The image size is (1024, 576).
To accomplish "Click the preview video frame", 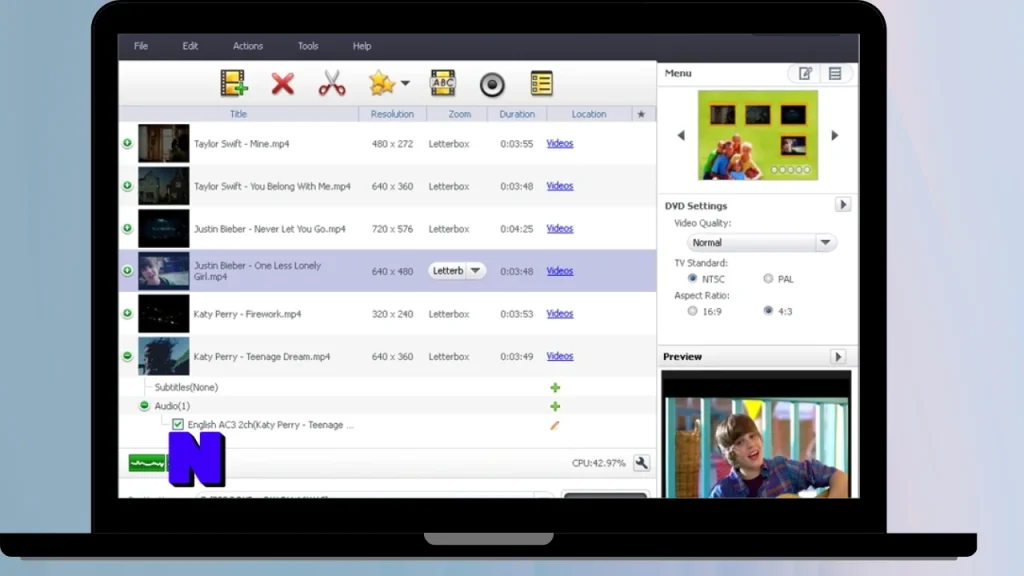I will [x=756, y=435].
